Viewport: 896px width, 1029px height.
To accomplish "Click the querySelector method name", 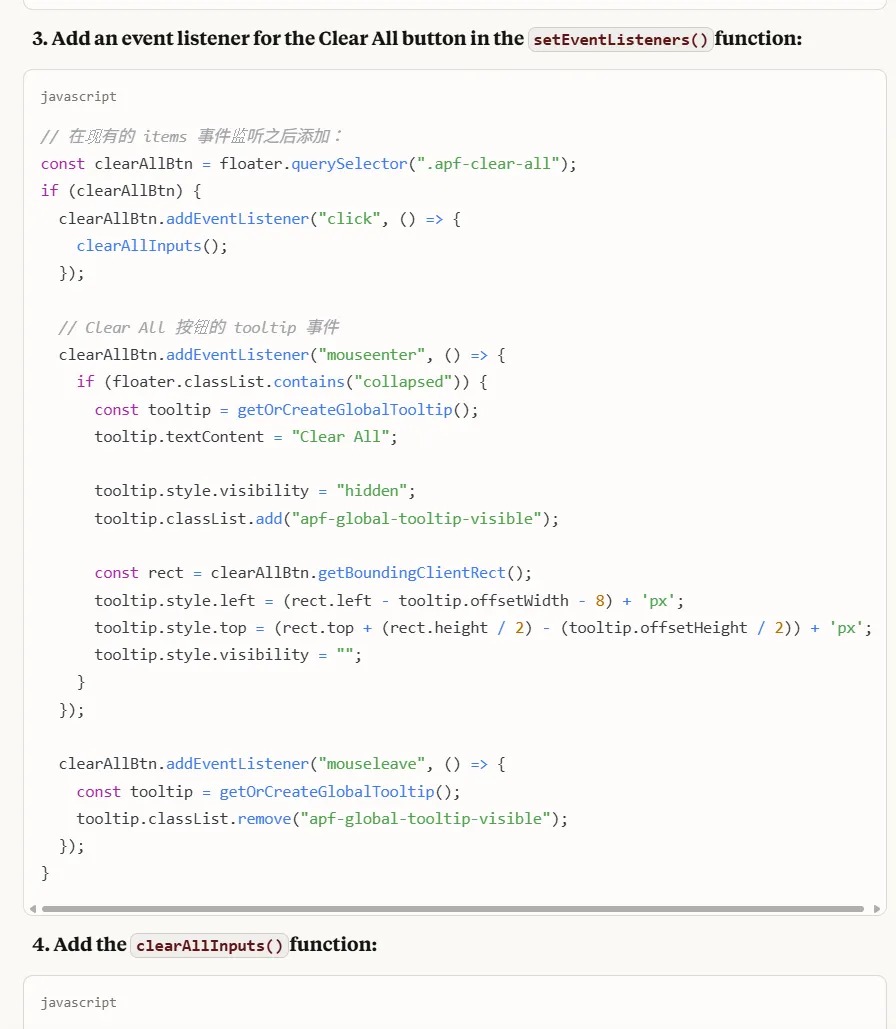I will pos(349,164).
